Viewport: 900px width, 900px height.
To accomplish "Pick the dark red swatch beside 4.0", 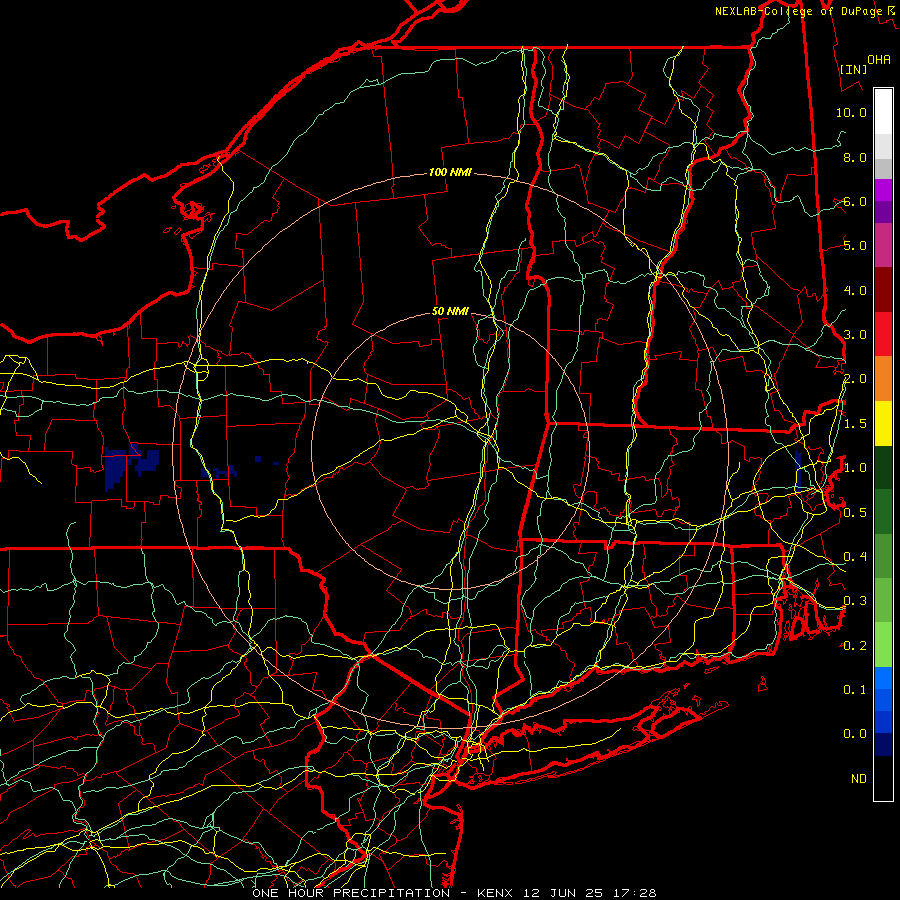I will (883, 290).
